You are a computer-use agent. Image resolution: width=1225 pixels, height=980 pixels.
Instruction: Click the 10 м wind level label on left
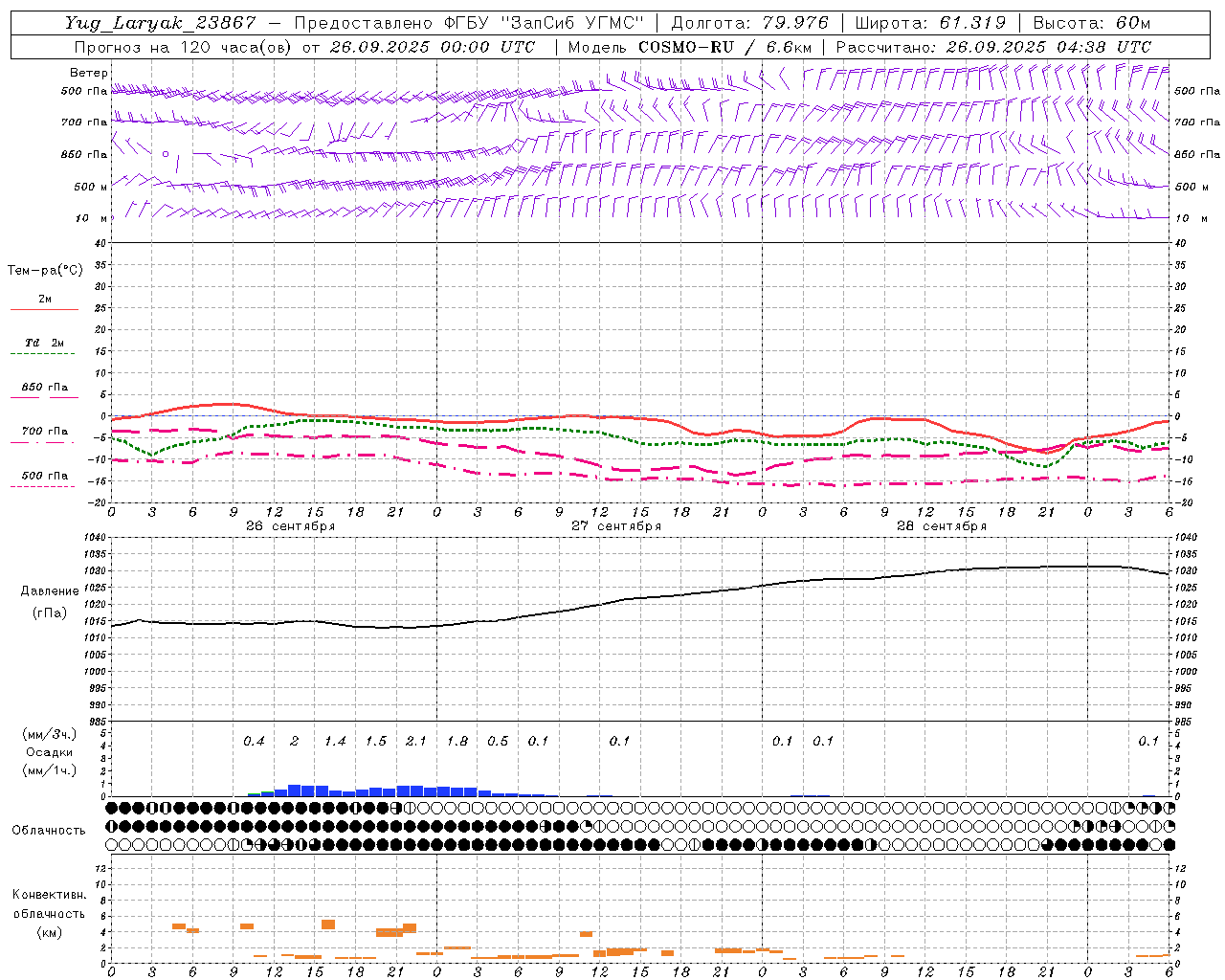[92, 218]
